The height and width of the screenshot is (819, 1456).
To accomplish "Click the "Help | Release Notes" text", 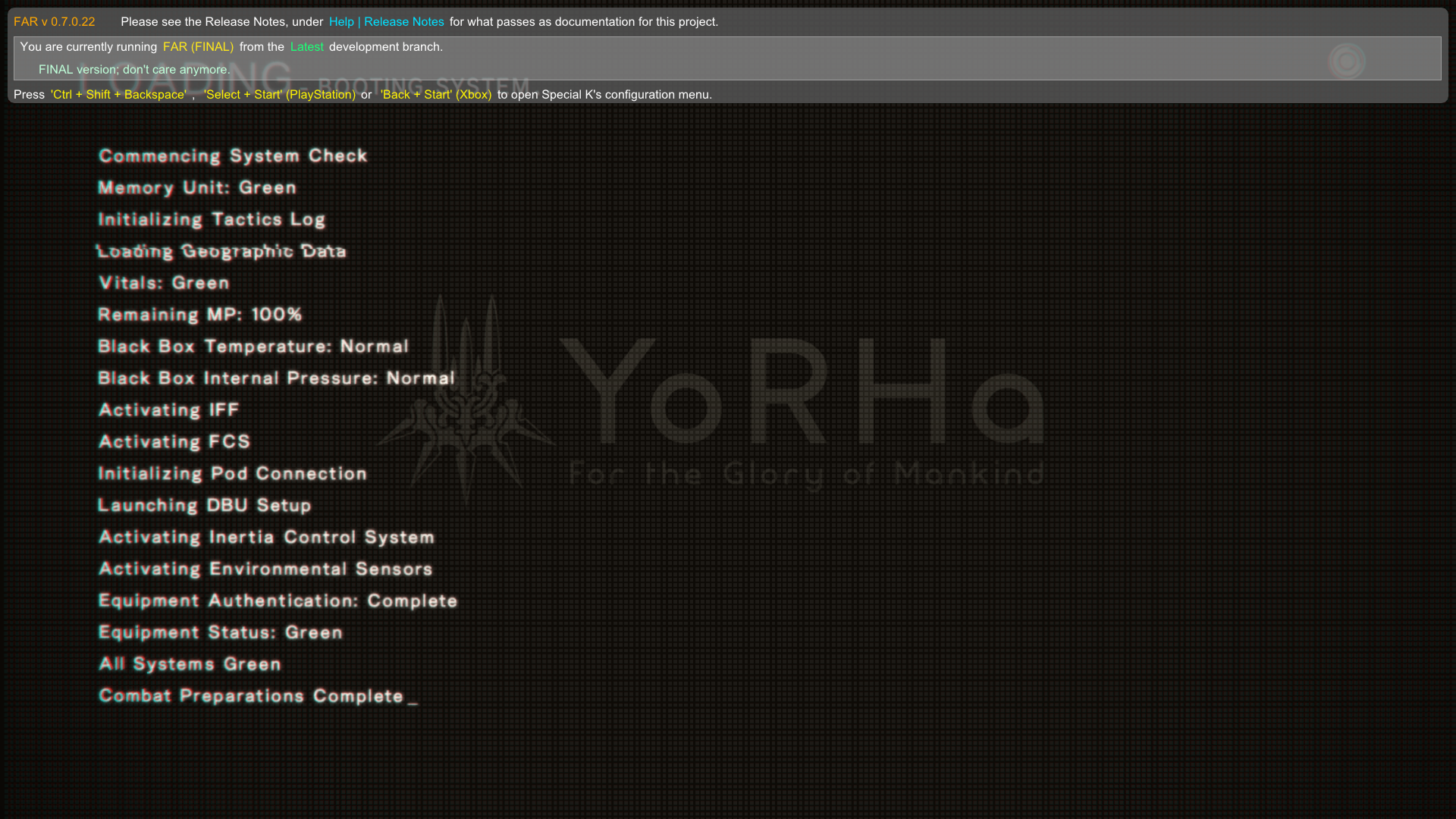I will click(387, 22).
